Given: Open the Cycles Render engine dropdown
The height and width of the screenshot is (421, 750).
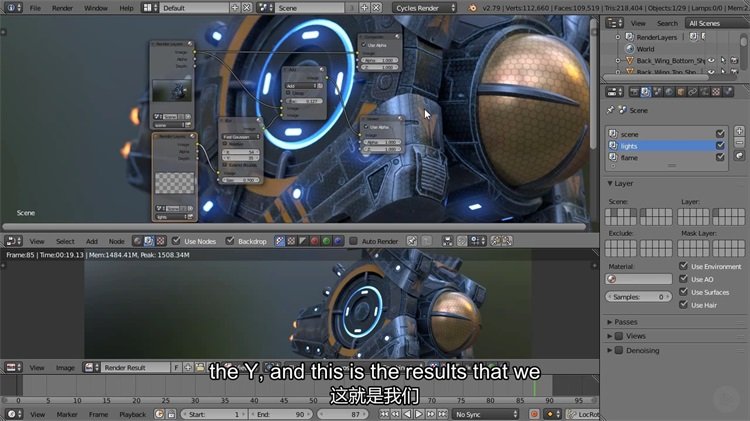Looking at the screenshot, I should coord(425,8).
